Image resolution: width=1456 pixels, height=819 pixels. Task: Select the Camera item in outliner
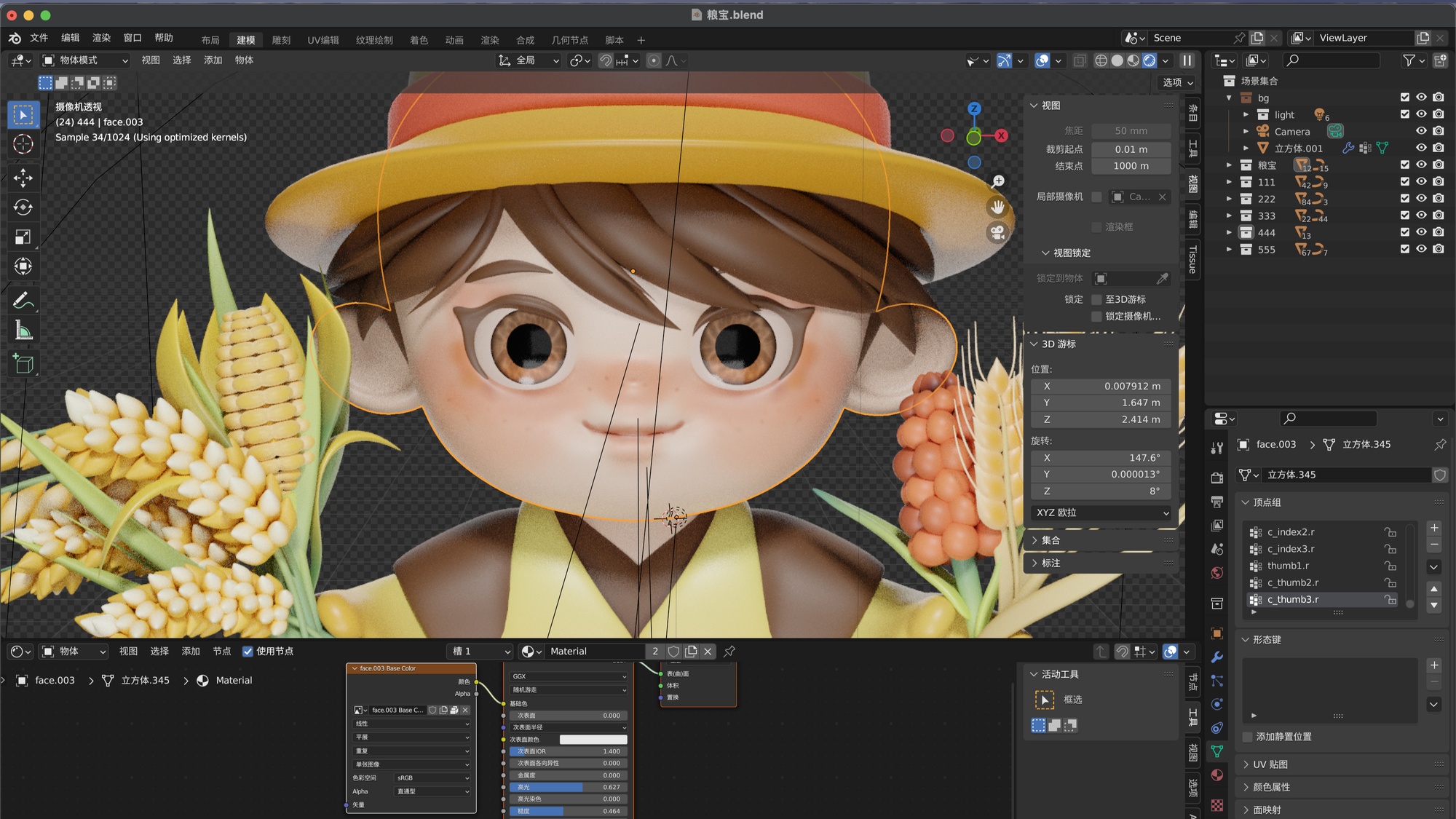(1291, 132)
